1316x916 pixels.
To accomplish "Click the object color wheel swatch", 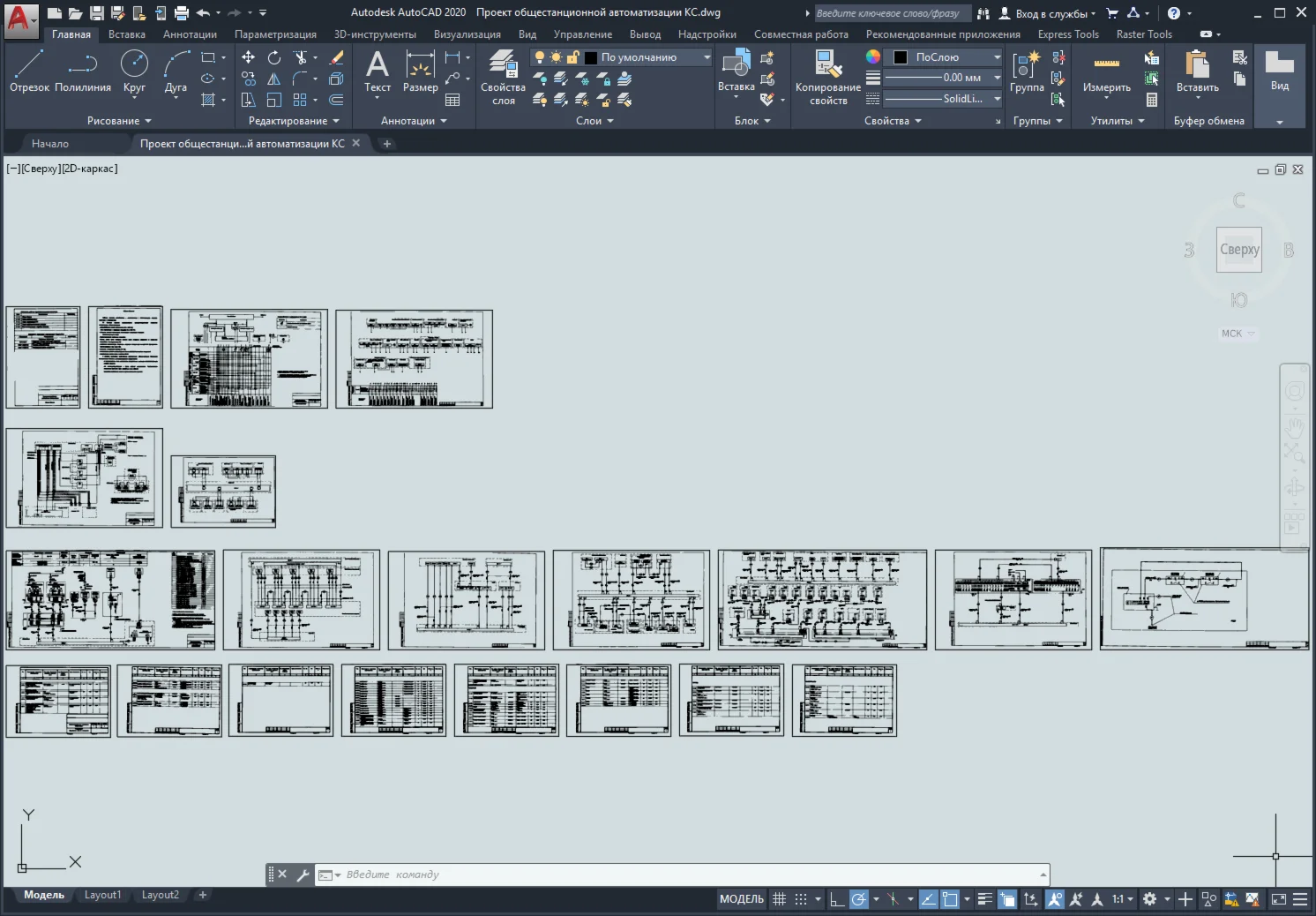I will [x=873, y=56].
